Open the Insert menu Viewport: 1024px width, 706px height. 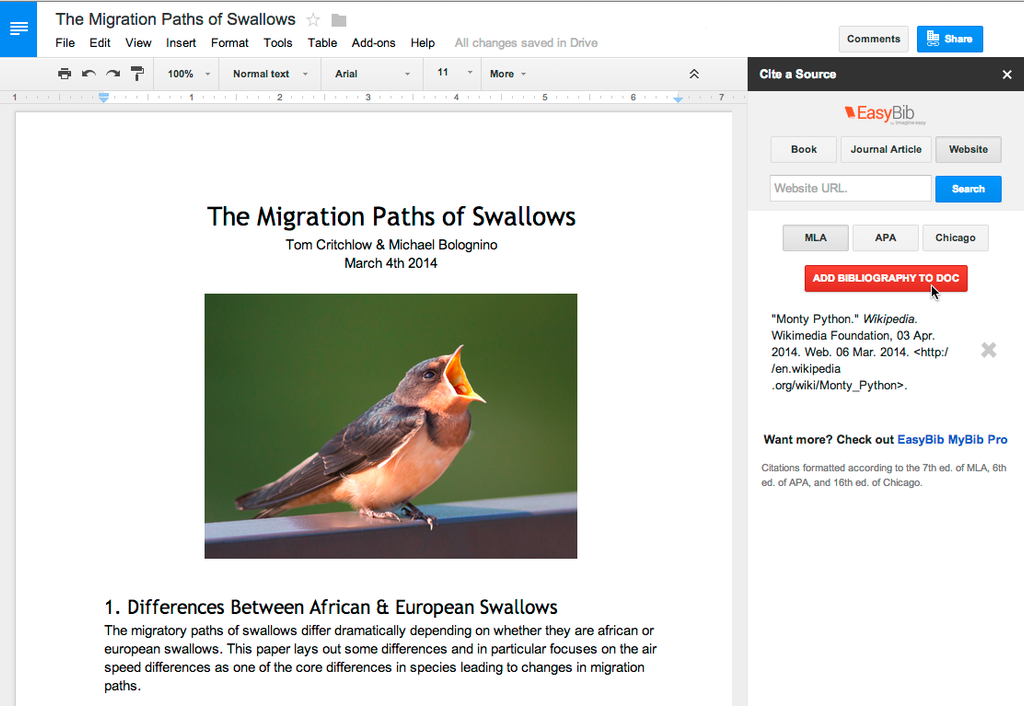coord(181,43)
